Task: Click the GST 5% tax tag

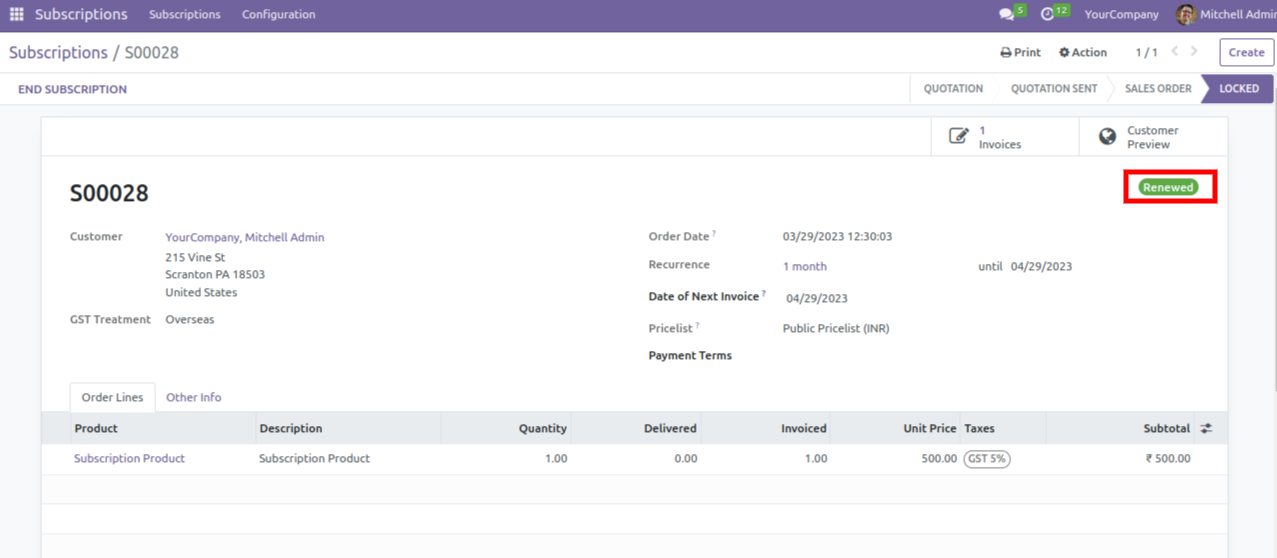Action: click(x=986, y=459)
